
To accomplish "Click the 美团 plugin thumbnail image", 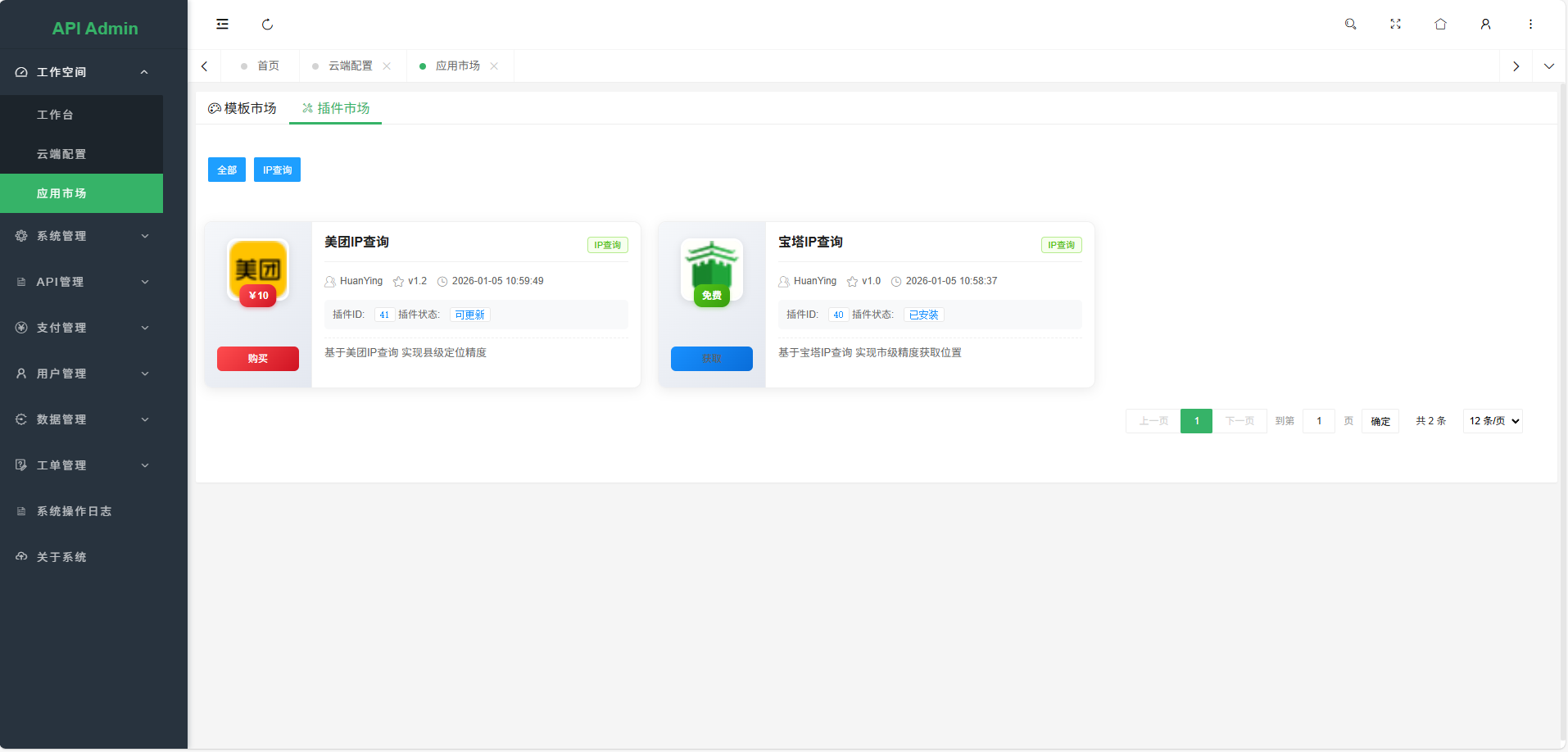I will [x=257, y=271].
